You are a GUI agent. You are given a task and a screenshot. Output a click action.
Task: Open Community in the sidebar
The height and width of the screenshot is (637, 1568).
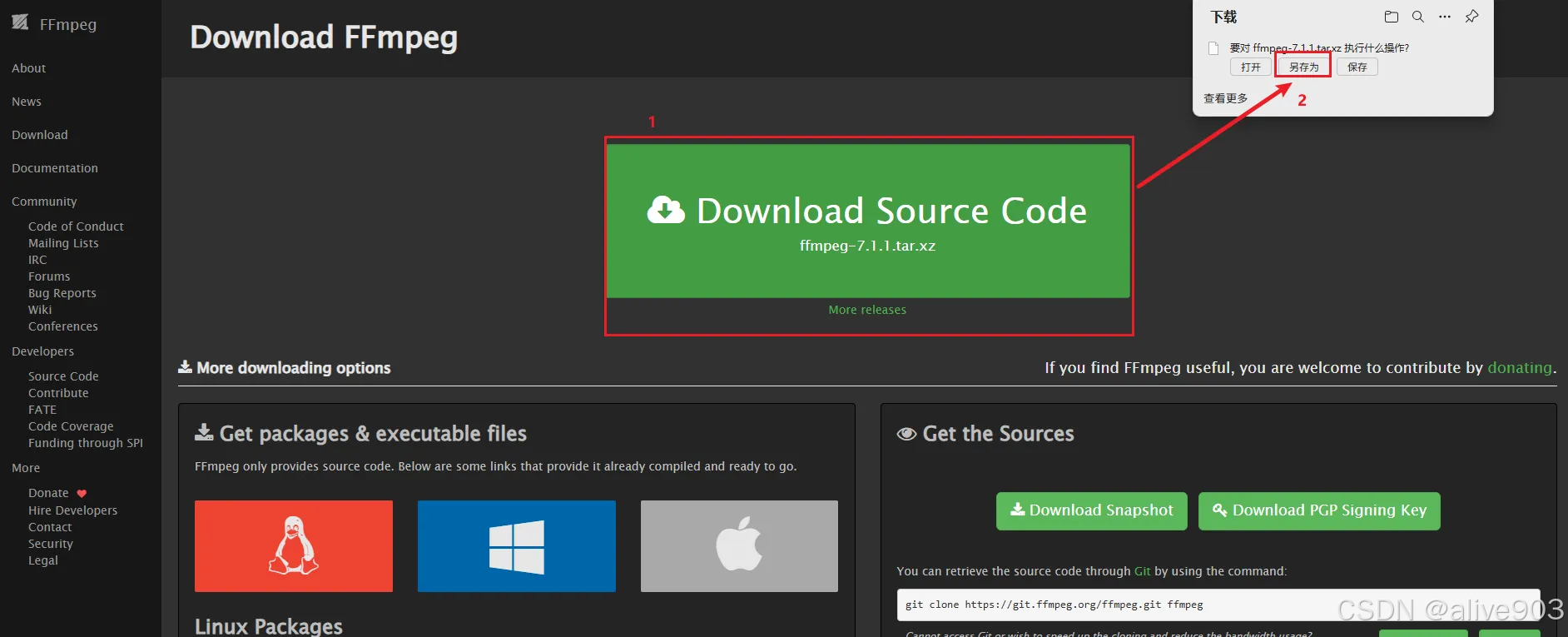point(44,202)
